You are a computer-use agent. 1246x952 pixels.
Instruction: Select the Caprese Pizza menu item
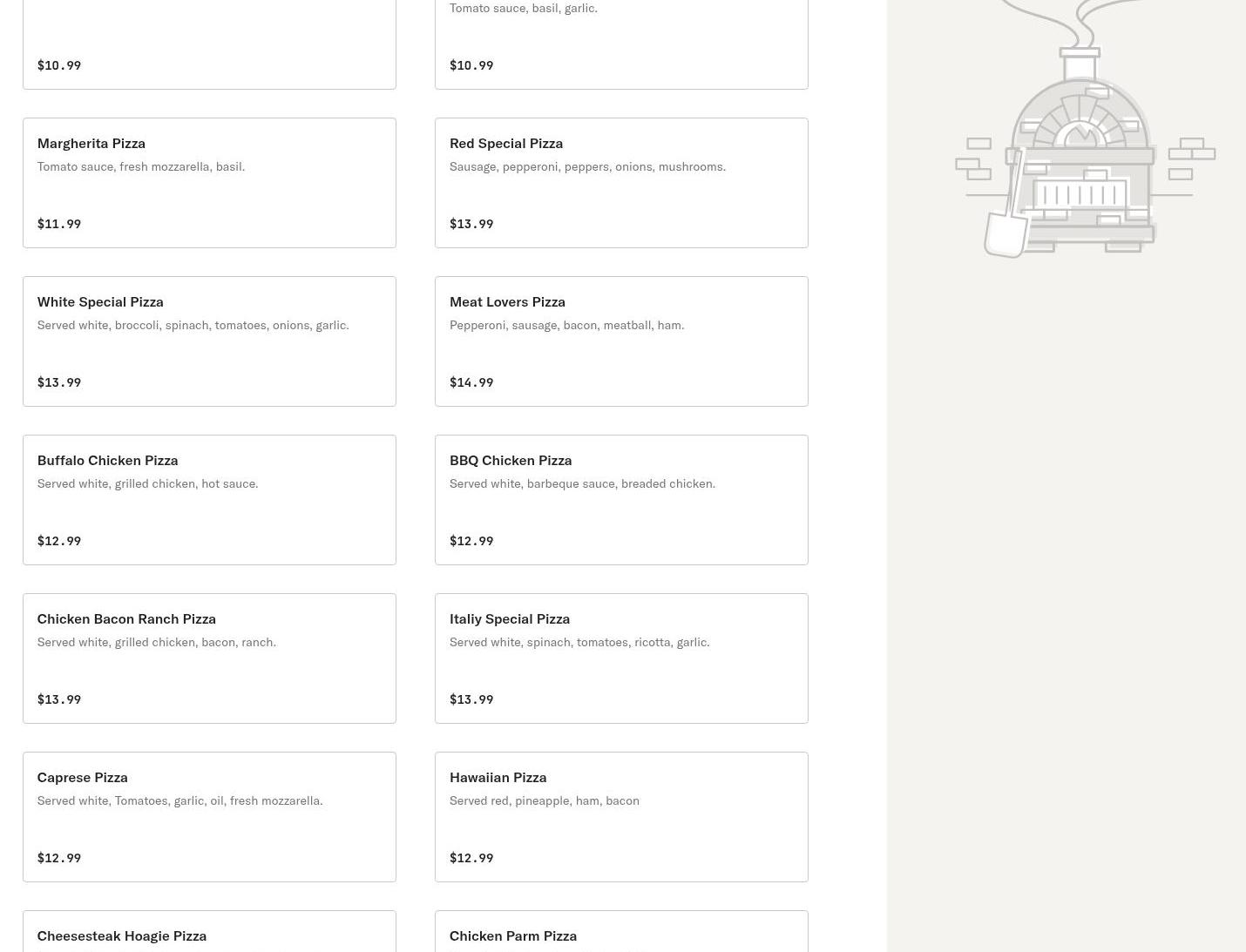(x=209, y=817)
